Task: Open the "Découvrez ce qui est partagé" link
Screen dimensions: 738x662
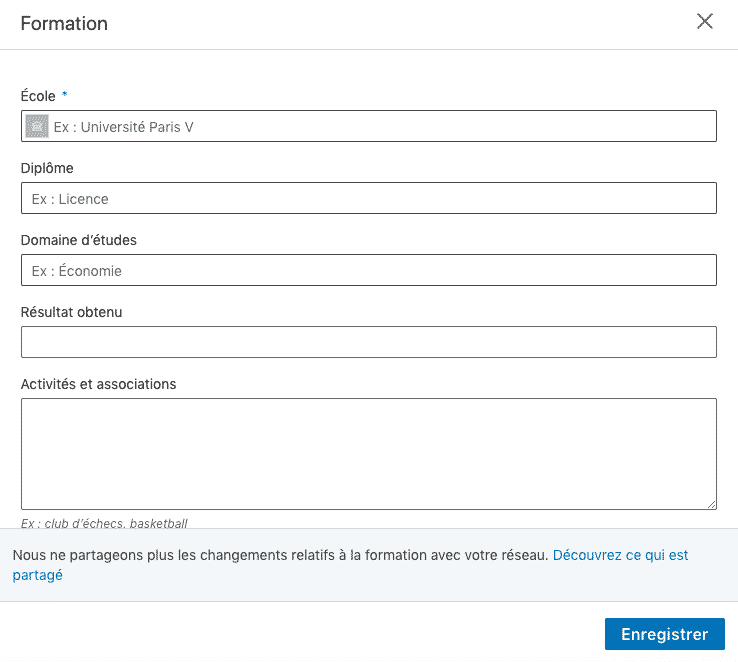Action: point(620,555)
